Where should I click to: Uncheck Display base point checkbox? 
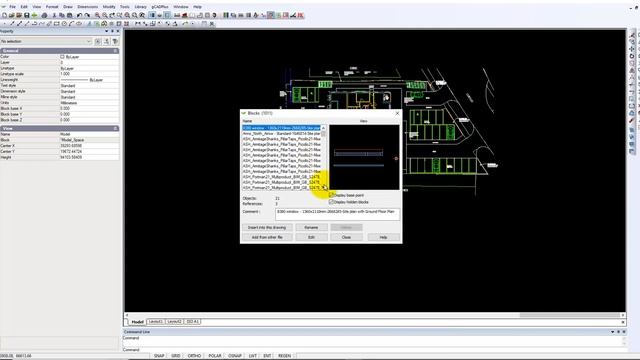click(x=331, y=195)
